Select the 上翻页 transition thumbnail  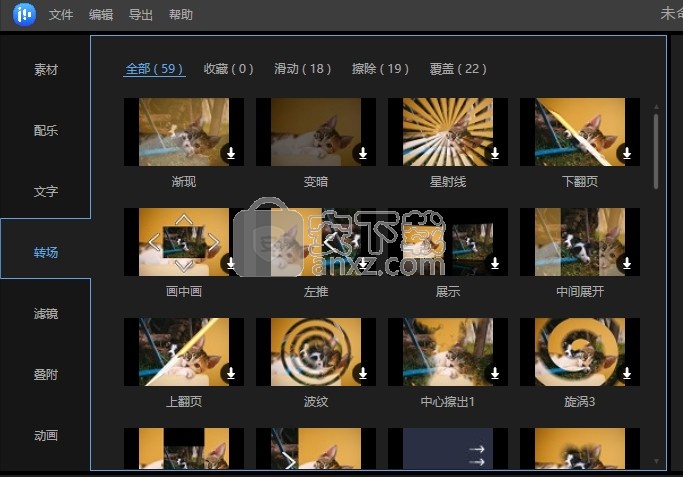184,352
